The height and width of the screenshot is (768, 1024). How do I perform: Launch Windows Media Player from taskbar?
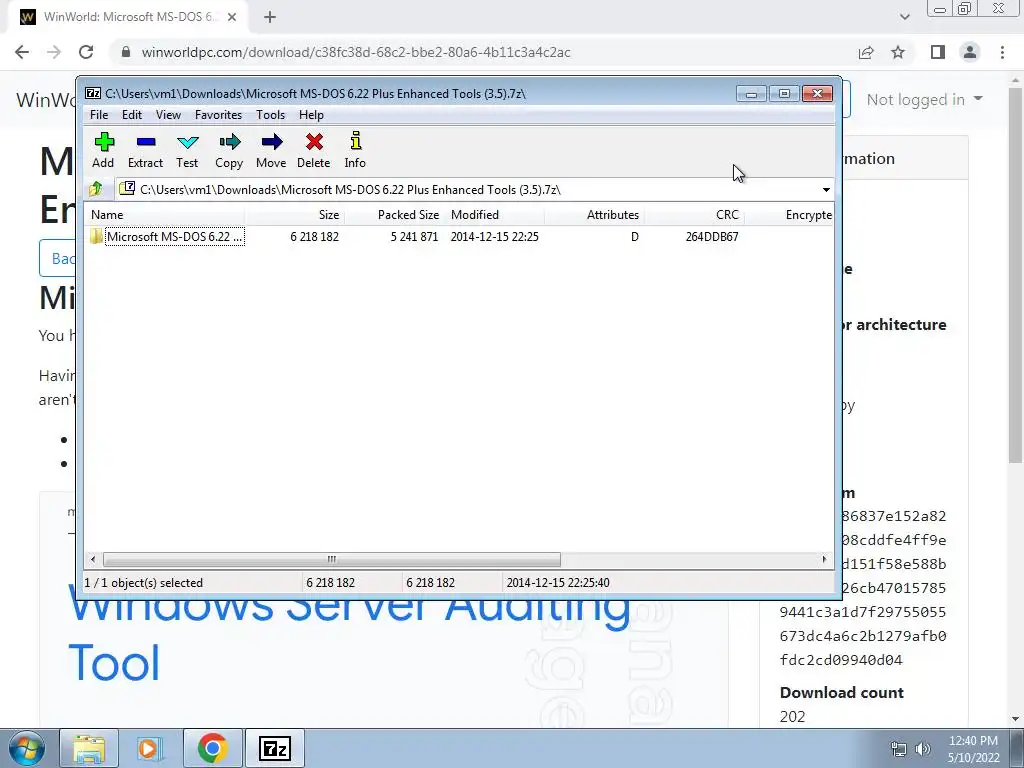[150, 748]
